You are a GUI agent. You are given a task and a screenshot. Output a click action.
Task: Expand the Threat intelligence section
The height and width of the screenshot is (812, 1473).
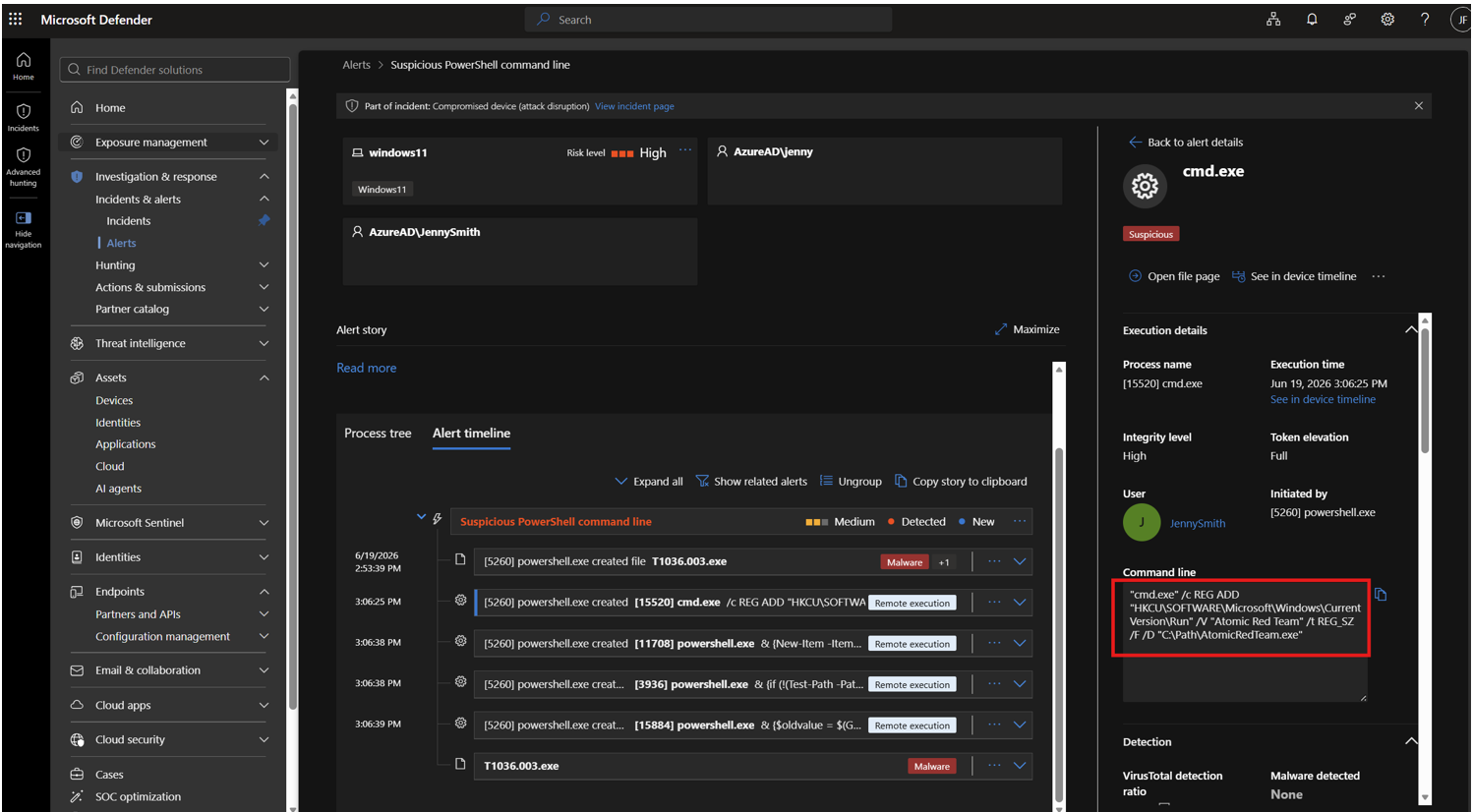[x=264, y=344]
